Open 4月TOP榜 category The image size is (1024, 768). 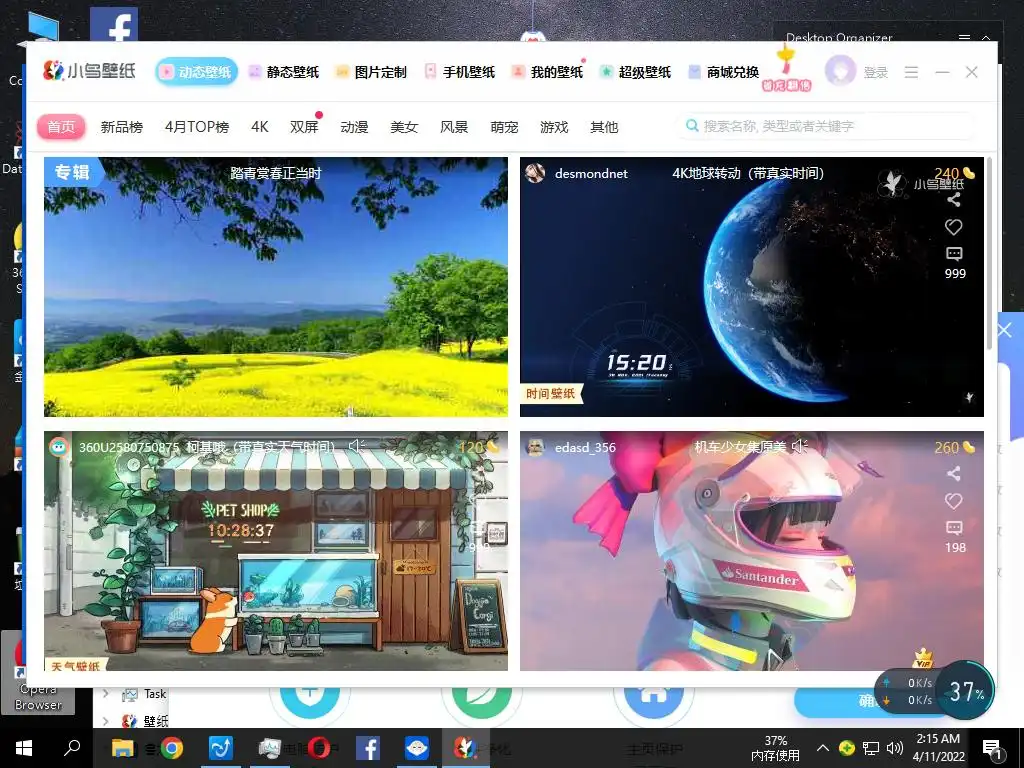coord(197,127)
